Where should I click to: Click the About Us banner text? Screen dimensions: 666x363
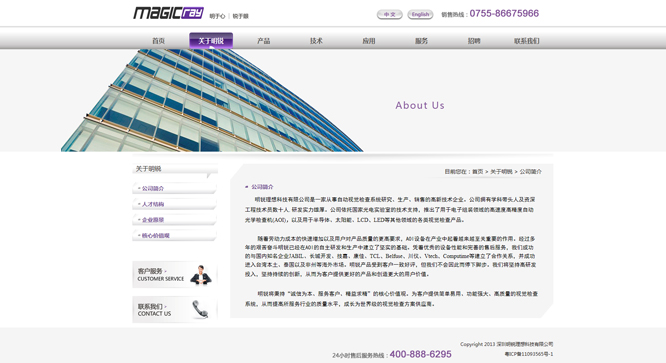click(x=420, y=105)
